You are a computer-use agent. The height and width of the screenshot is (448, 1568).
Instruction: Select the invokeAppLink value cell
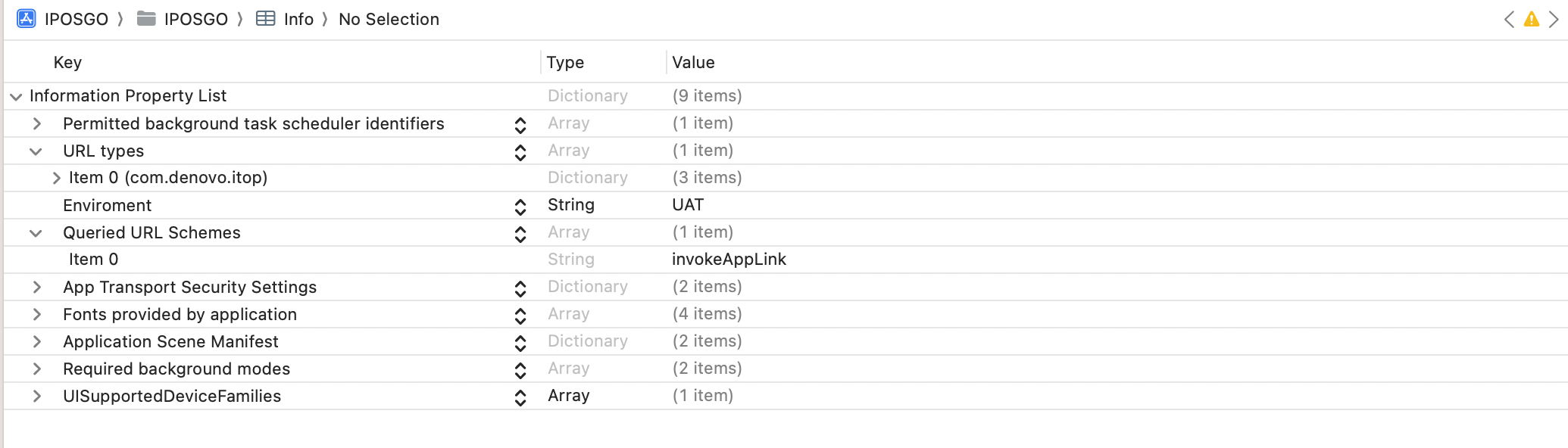click(x=729, y=260)
